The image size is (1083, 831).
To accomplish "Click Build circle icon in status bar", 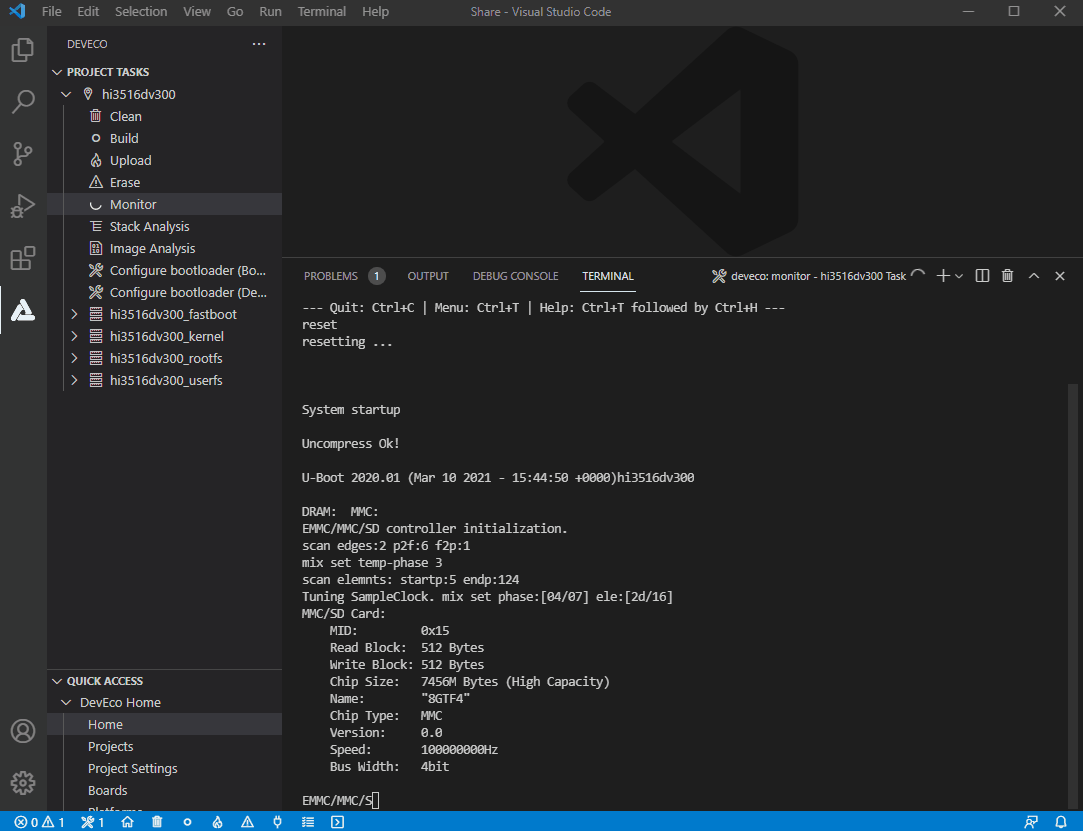I will 187,822.
